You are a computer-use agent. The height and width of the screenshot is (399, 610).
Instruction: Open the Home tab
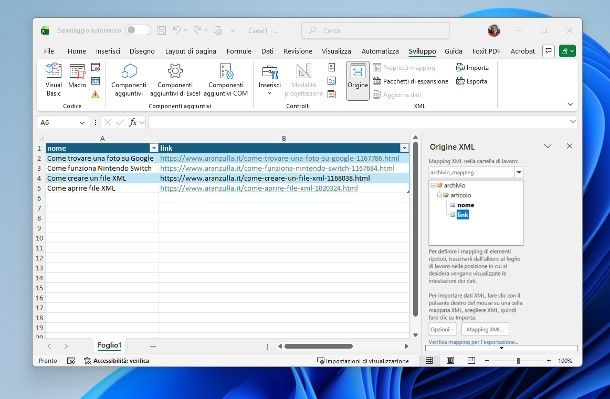pyautogui.click(x=77, y=51)
